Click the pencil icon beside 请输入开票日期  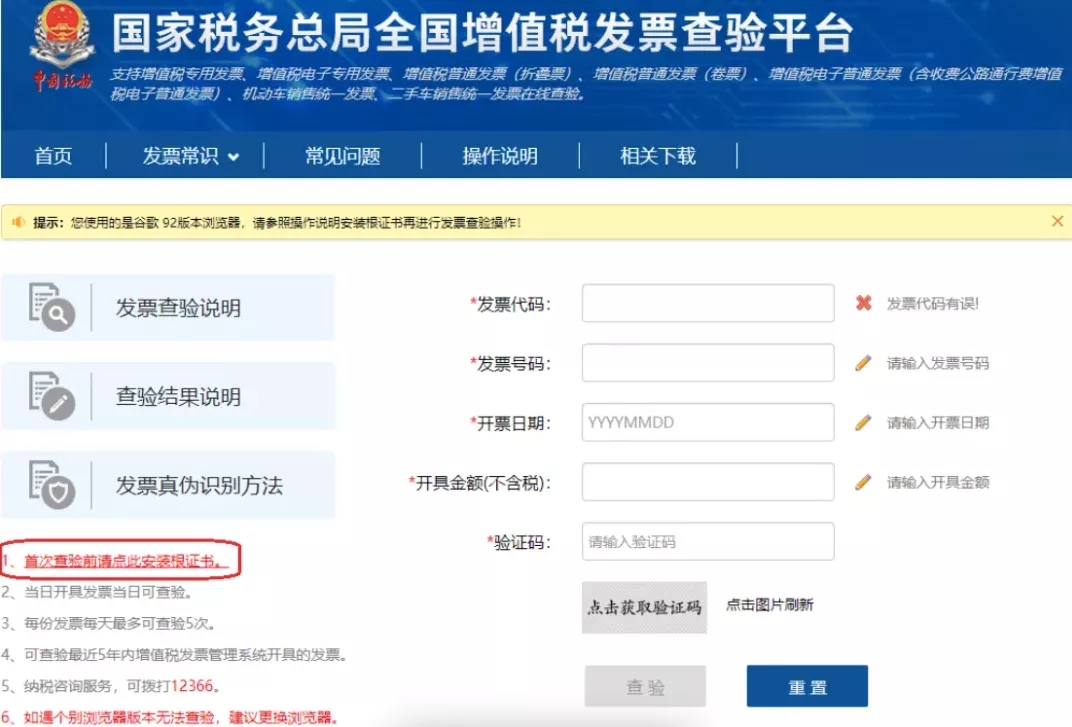863,422
